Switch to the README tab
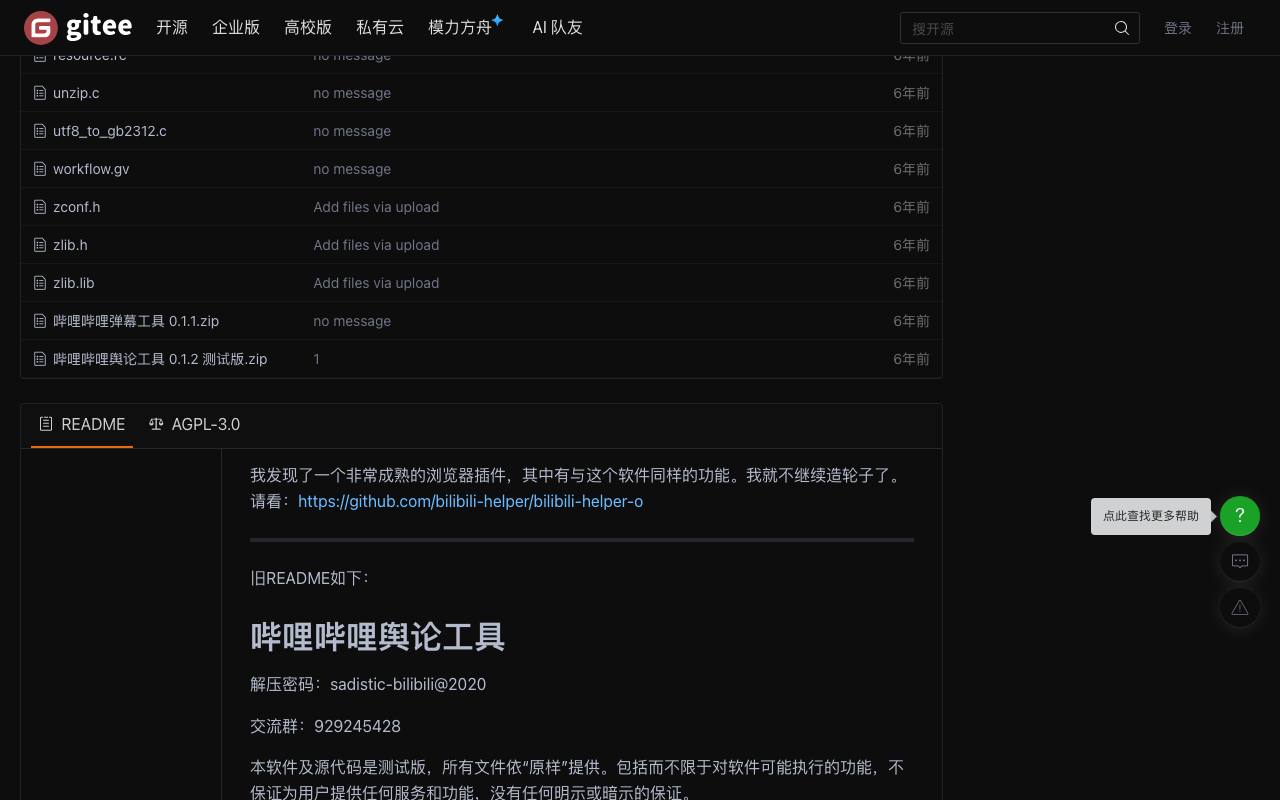Viewport: 1280px width, 800px height. pyautogui.click(x=82, y=425)
